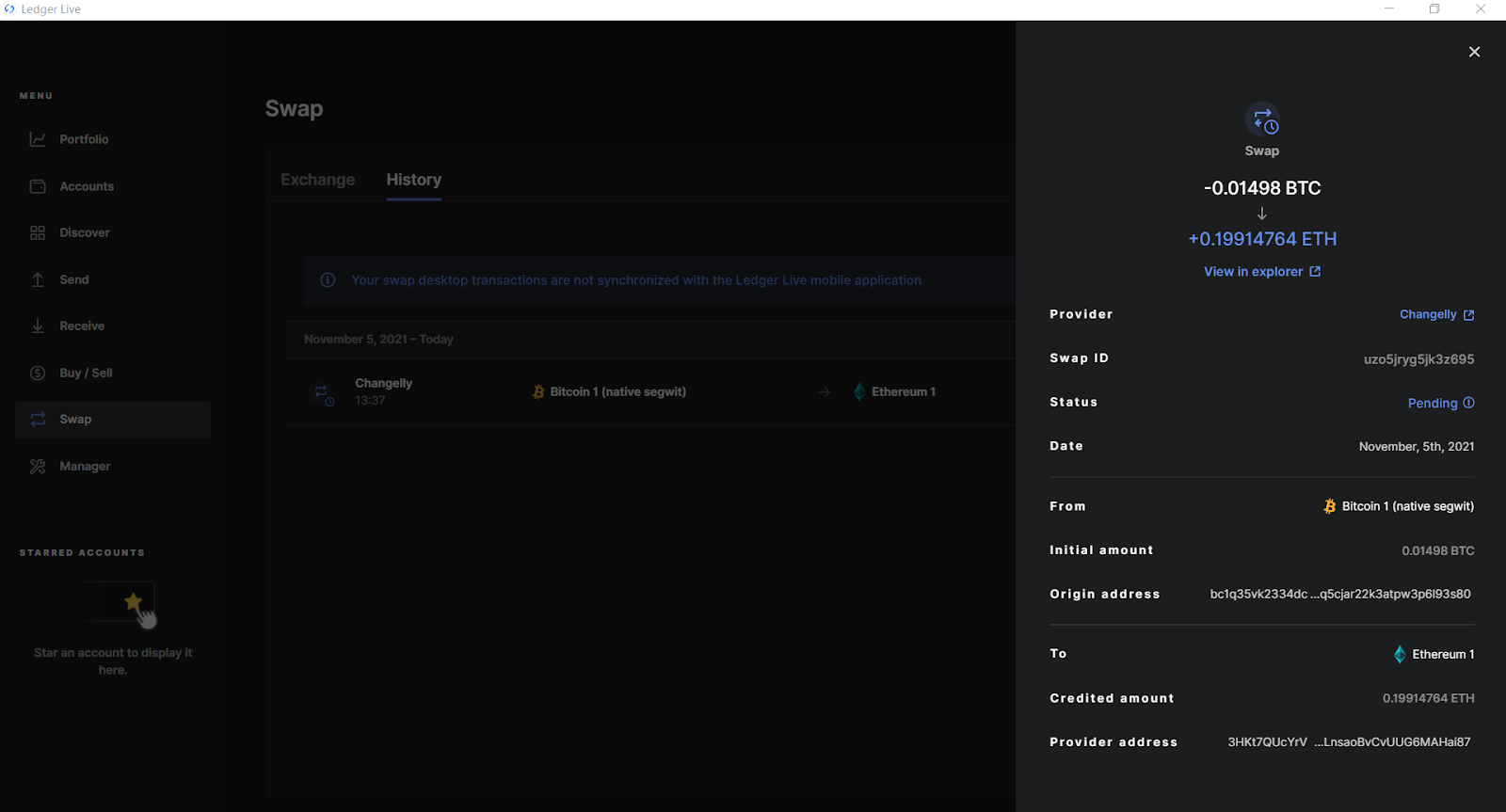Click the date November, 5th, 2021
Viewport: 1506px width, 812px height.
click(1417, 447)
